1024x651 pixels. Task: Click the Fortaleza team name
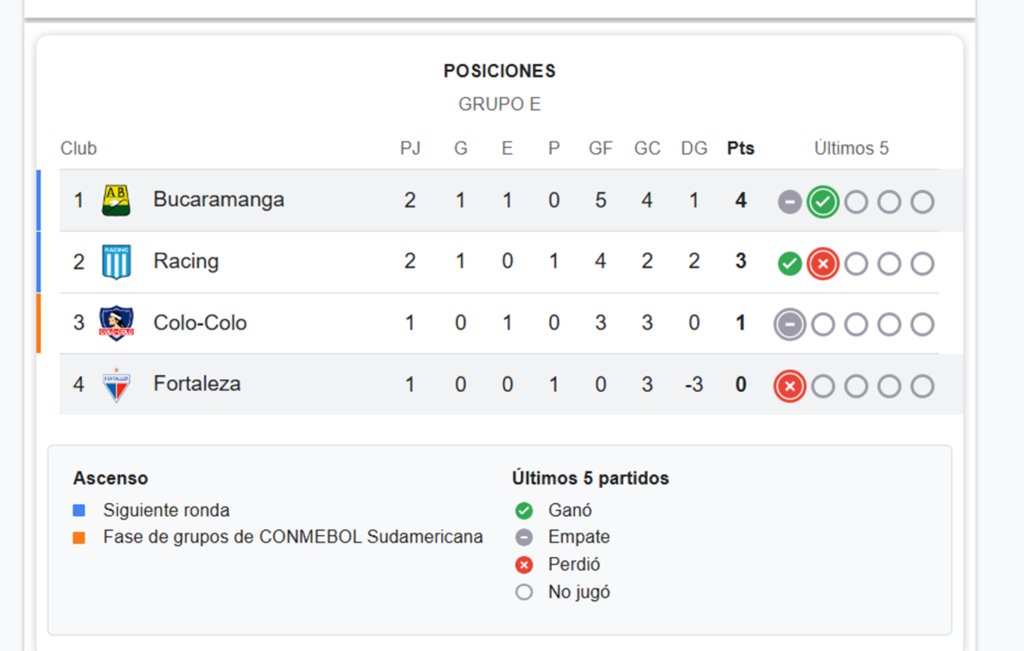[197, 383]
